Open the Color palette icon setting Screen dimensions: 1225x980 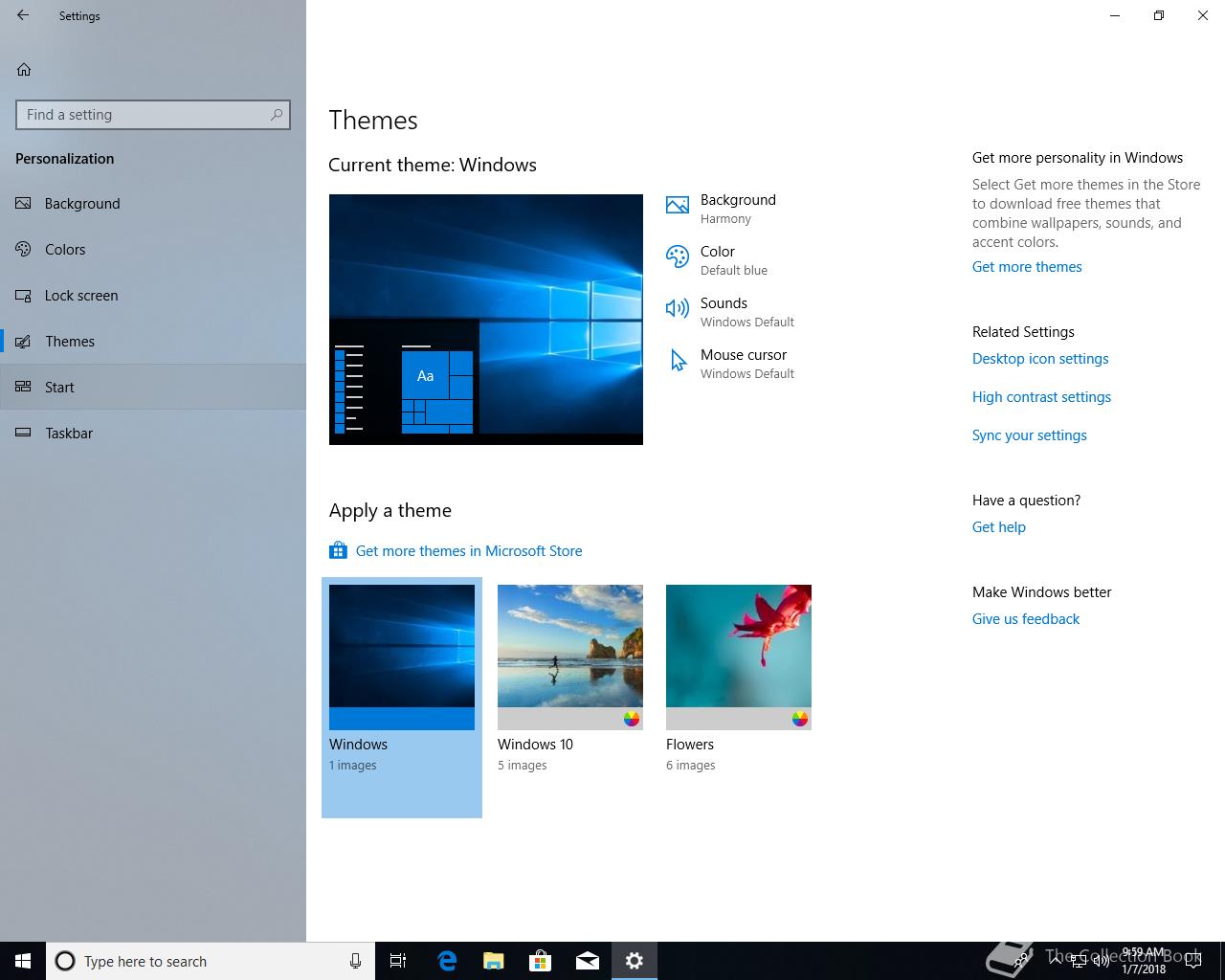pyautogui.click(x=678, y=256)
